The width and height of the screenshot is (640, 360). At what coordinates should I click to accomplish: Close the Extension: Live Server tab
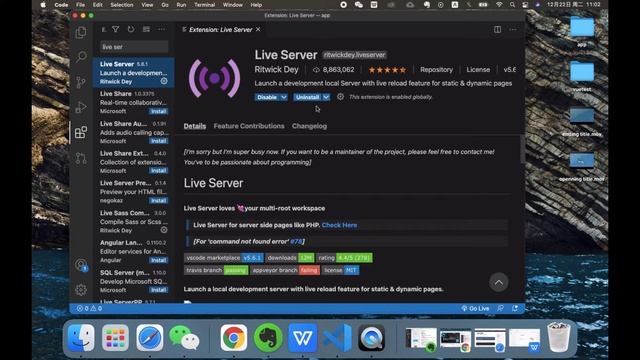click(x=258, y=29)
